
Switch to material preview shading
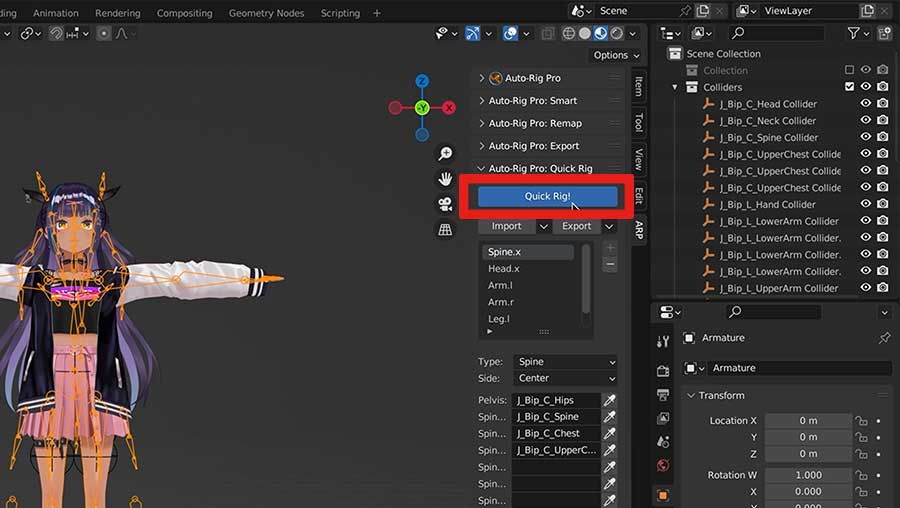tap(600, 33)
